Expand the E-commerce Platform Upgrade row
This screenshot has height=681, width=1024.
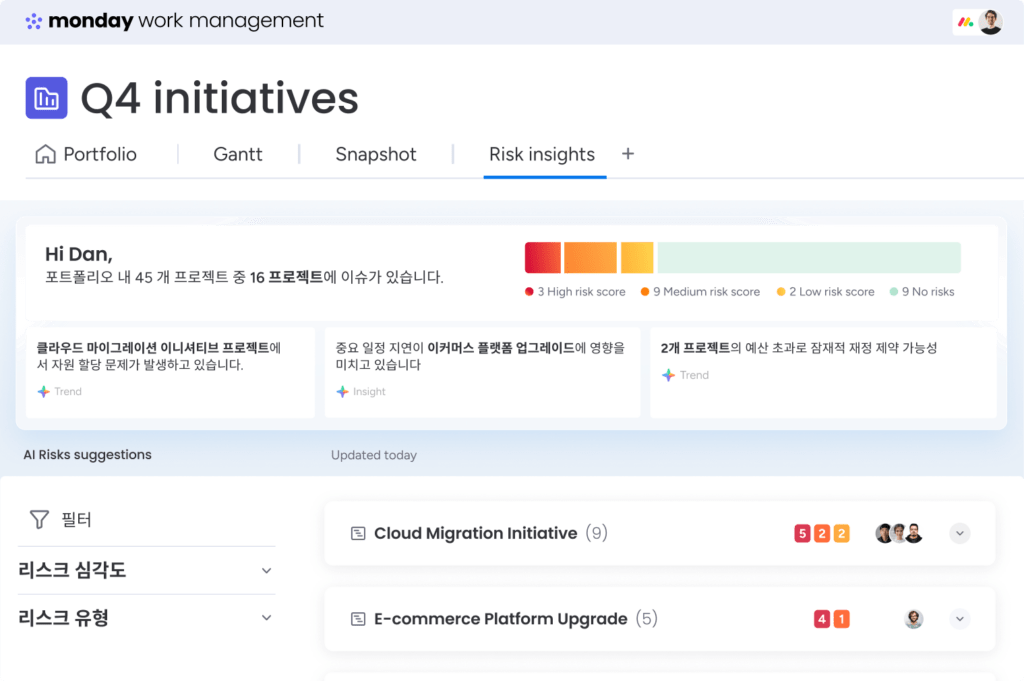[x=960, y=619]
